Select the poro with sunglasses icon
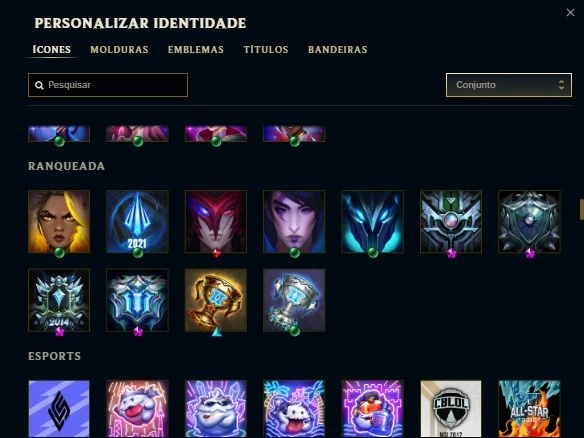Viewport: 584px width, 438px height. click(216, 409)
